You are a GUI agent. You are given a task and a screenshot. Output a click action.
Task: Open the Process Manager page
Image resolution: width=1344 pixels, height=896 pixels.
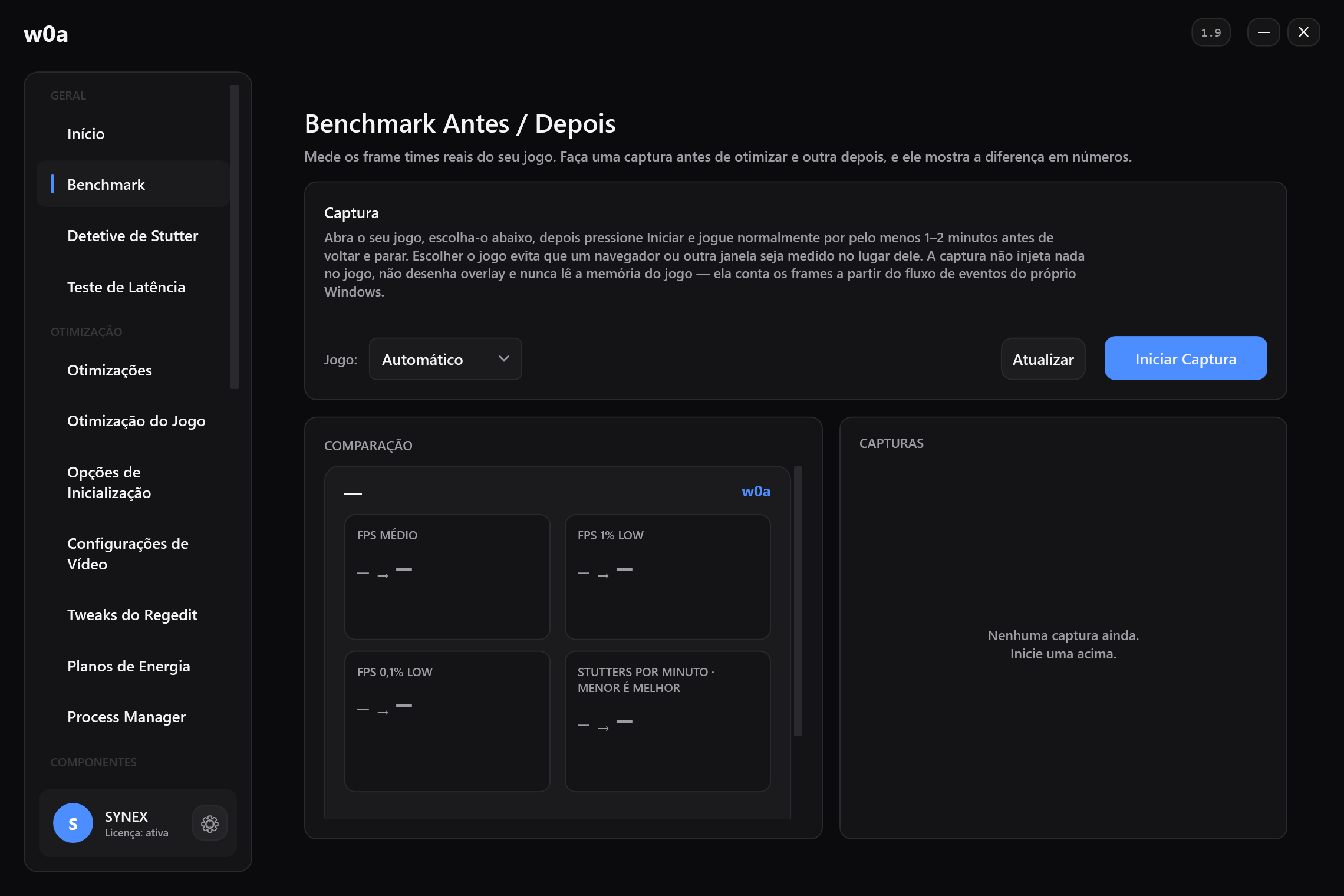[x=133, y=717]
